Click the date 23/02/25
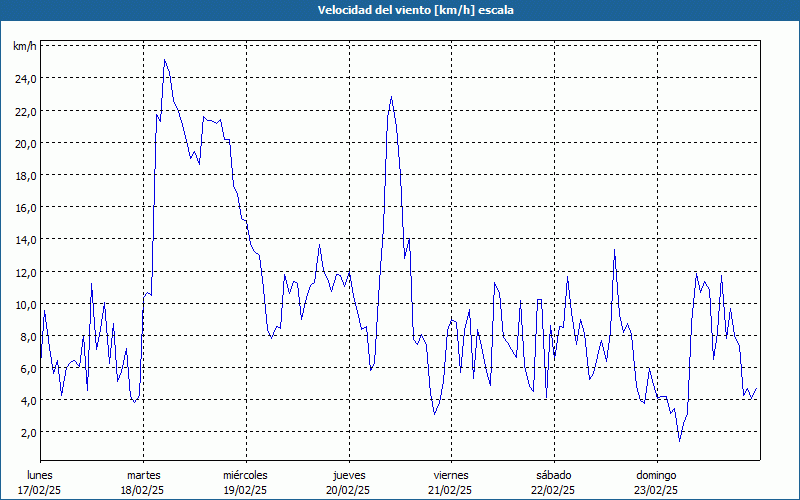This screenshot has width=800, height=500. (656, 490)
